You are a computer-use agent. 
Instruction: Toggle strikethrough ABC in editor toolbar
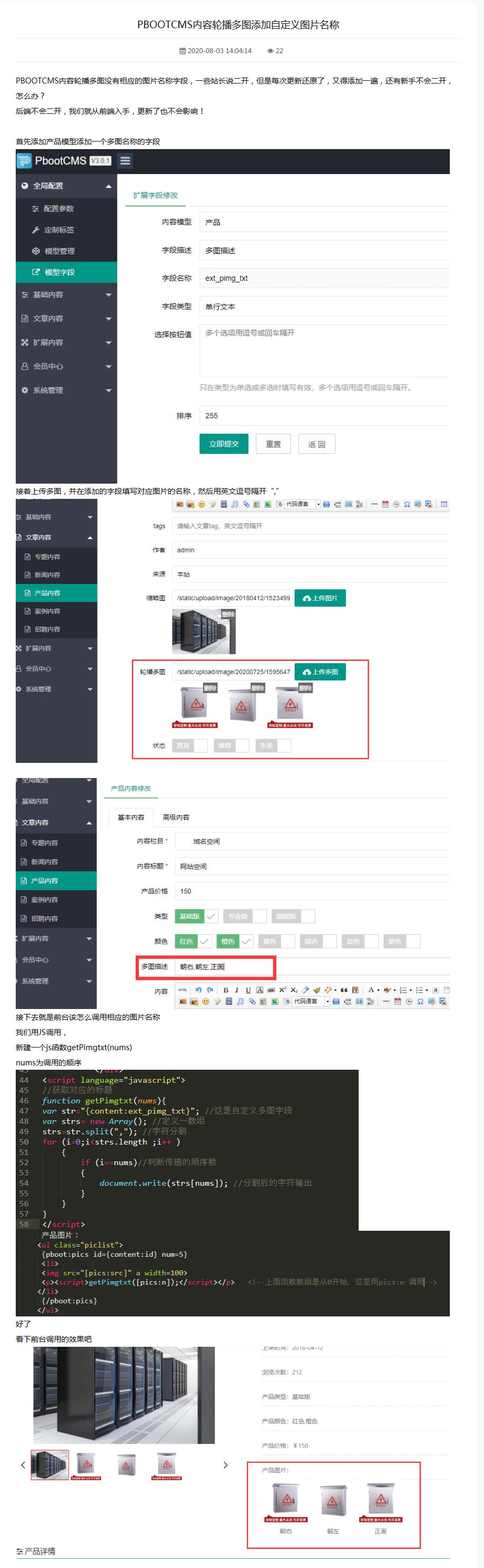coord(271,989)
